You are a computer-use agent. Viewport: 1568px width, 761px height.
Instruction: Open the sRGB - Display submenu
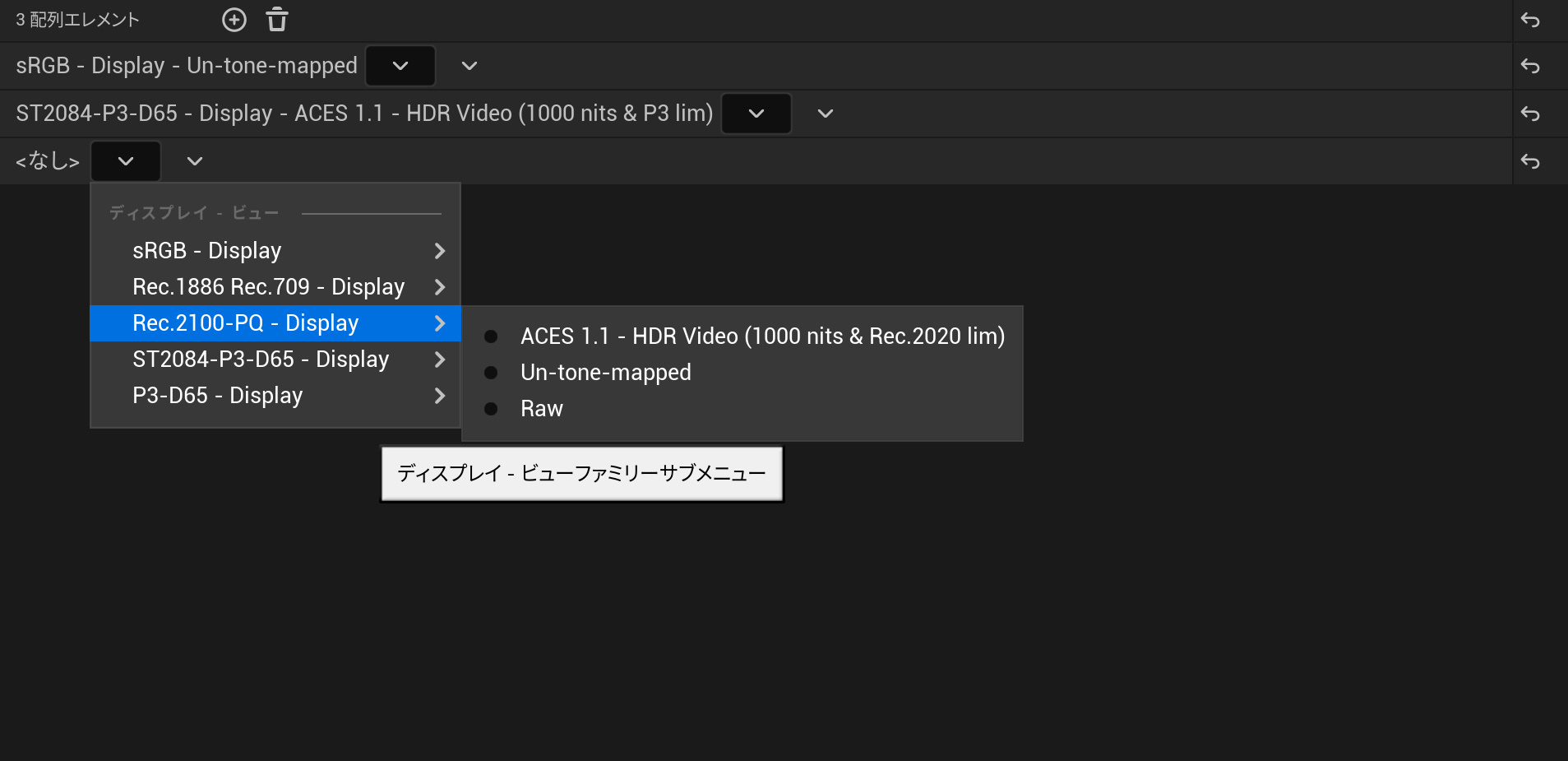tap(275, 251)
